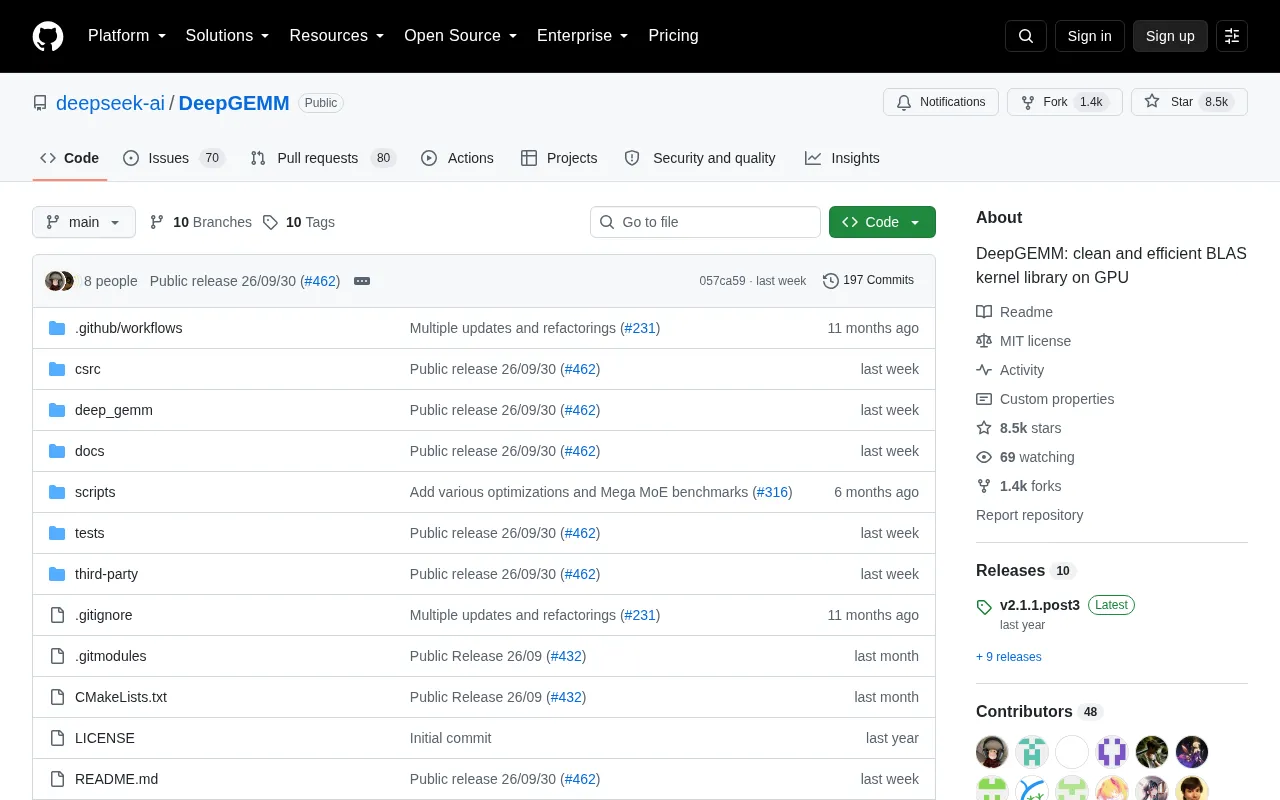Focus the Go to file field
The image size is (1280, 800).
(705, 222)
